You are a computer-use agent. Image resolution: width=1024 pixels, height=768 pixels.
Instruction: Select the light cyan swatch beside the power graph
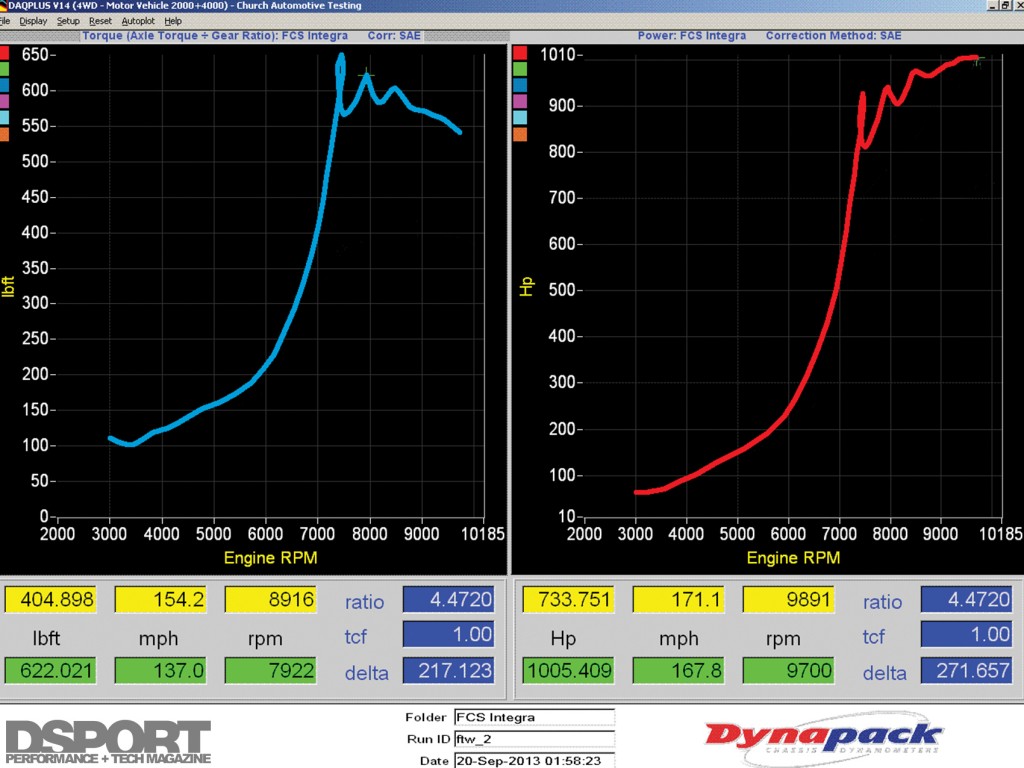coord(518,118)
